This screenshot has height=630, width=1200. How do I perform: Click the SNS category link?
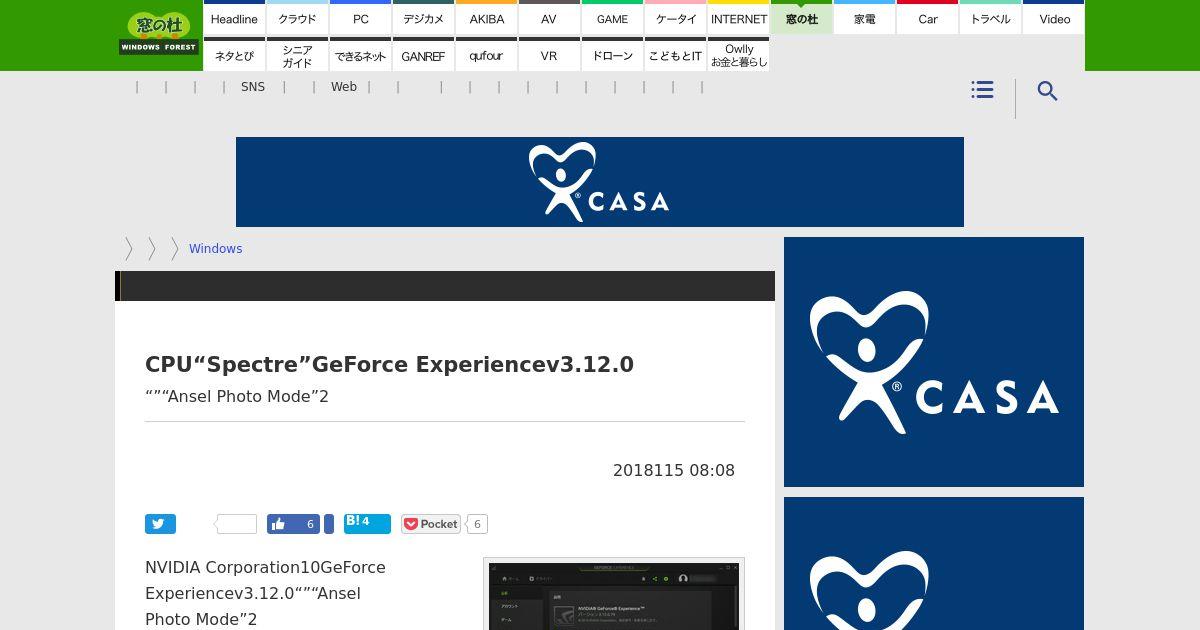pyautogui.click(x=253, y=87)
